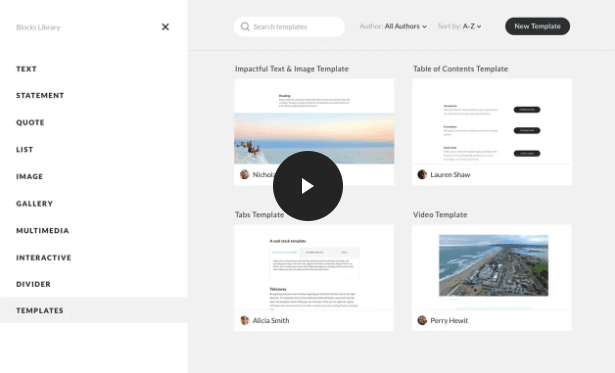Click the search magnifier icon
The image size is (615, 373).
pyautogui.click(x=245, y=27)
